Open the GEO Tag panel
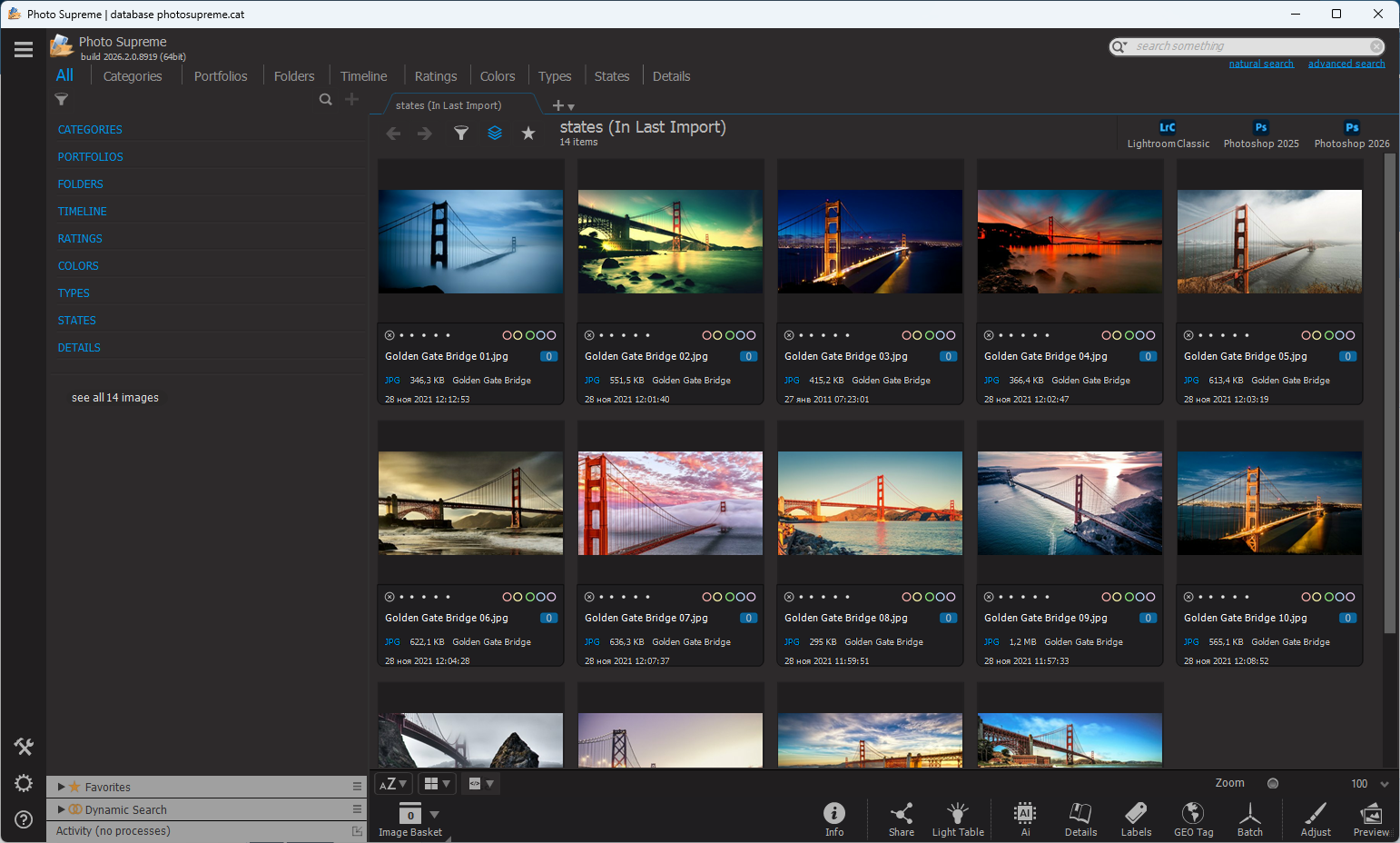The width and height of the screenshot is (1400, 843). (x=1193, y=818)
